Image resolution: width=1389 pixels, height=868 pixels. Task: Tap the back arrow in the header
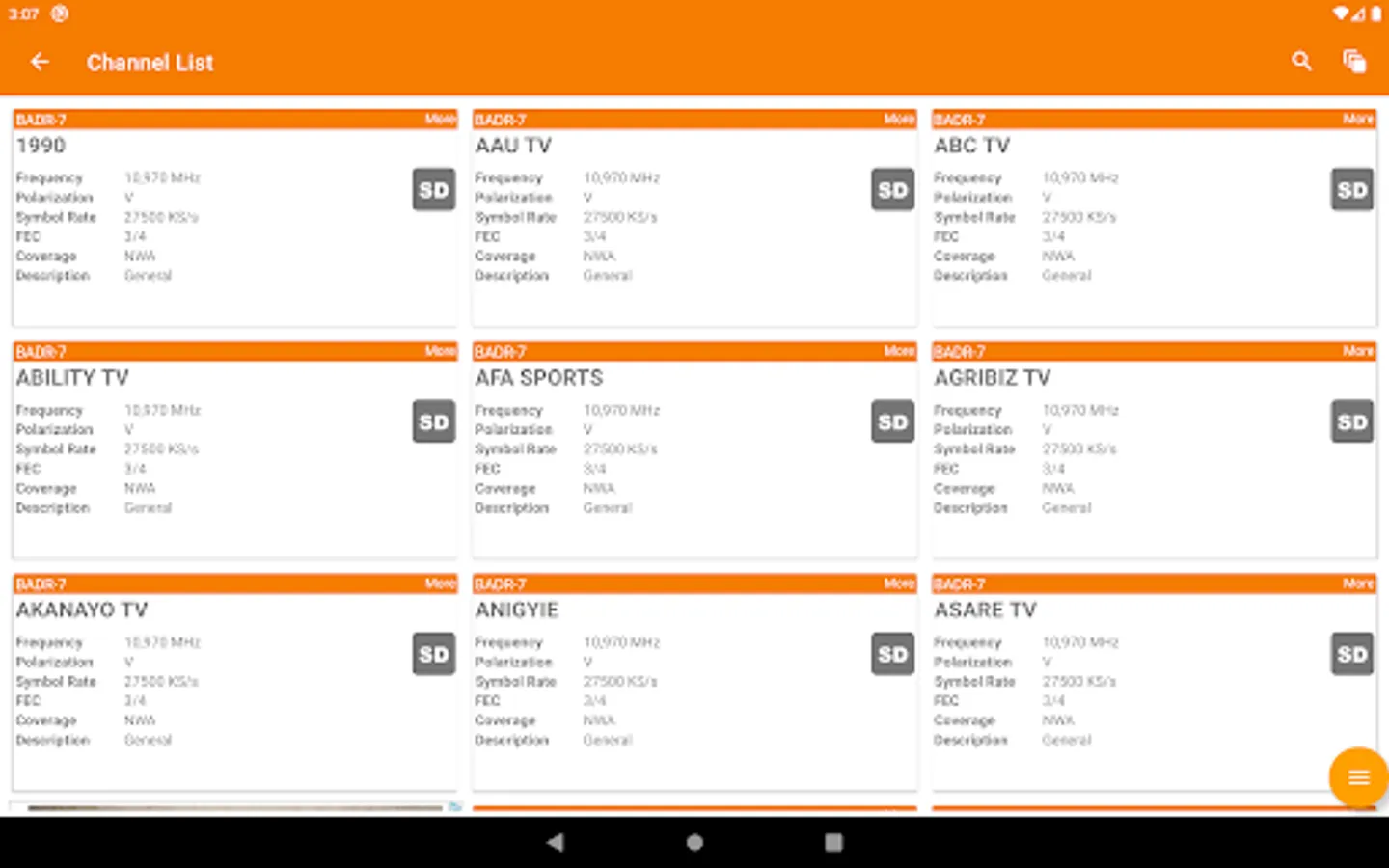40,62
